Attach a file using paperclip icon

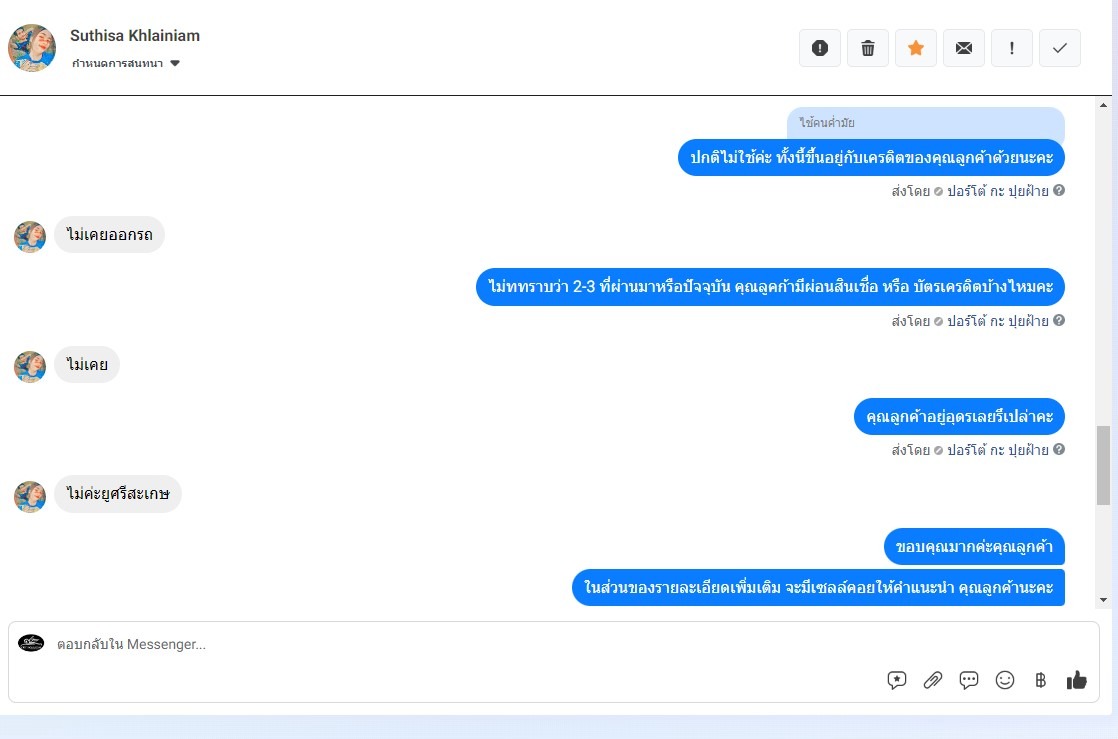coord(933,680)
